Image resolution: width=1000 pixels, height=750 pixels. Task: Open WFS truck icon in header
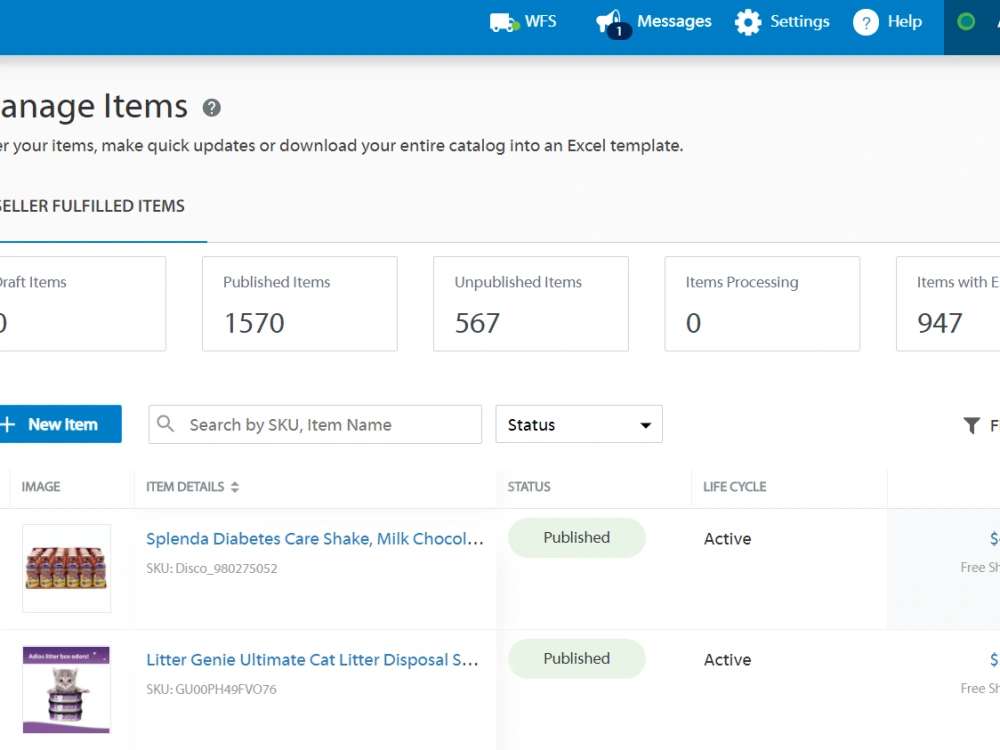pyautogui.click(x=504, y=22)
